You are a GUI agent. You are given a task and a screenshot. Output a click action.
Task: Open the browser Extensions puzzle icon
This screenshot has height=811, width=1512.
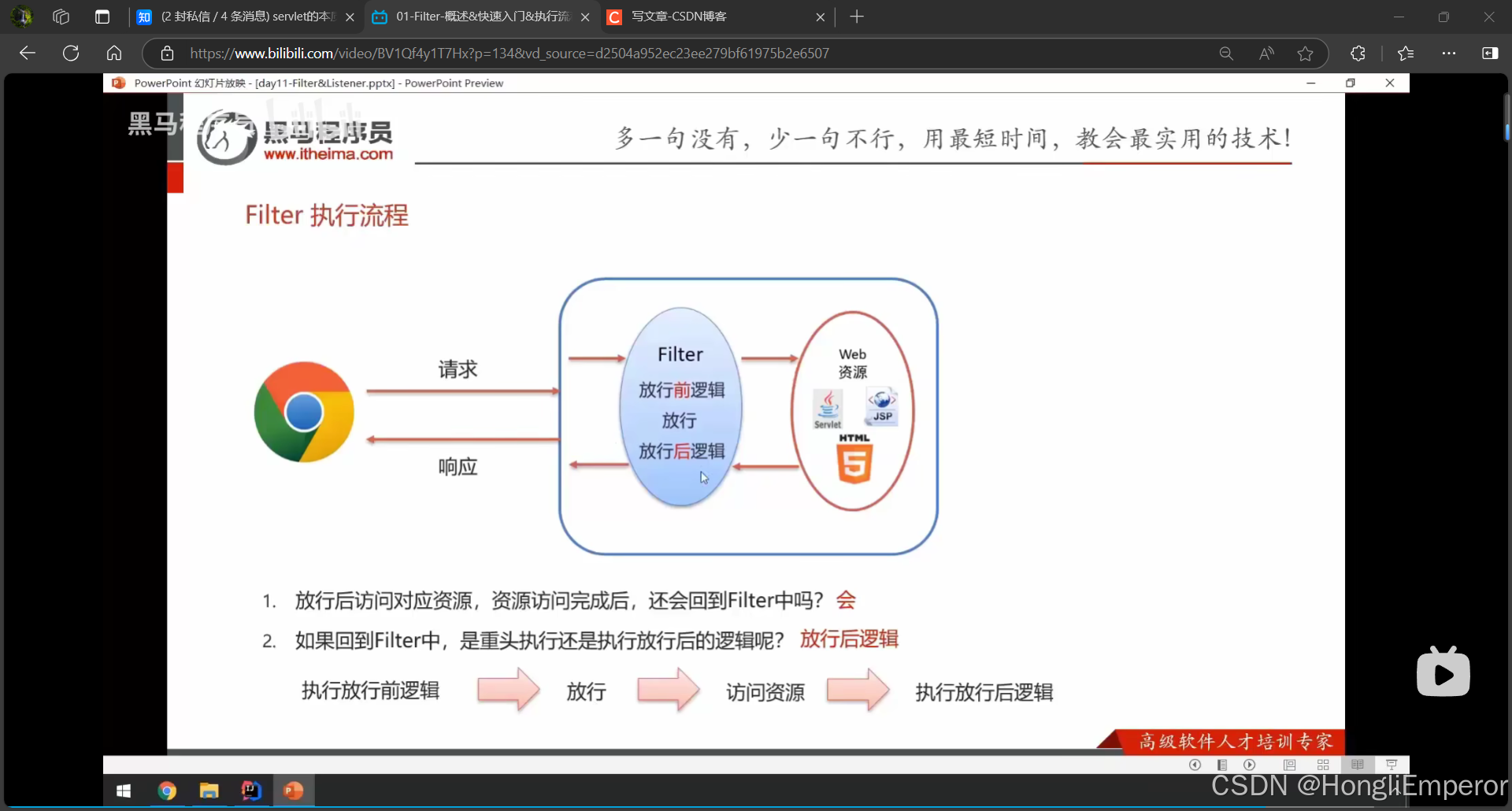click(1358, 53)
